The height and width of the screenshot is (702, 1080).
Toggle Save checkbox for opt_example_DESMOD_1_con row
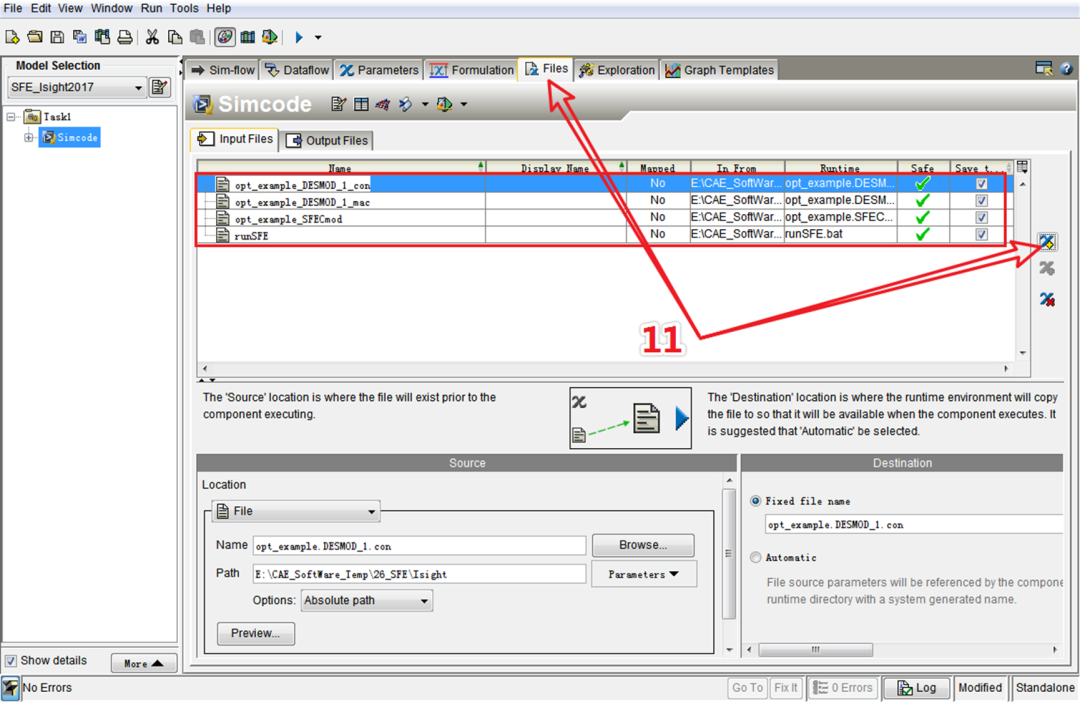[x=982, y=184]
